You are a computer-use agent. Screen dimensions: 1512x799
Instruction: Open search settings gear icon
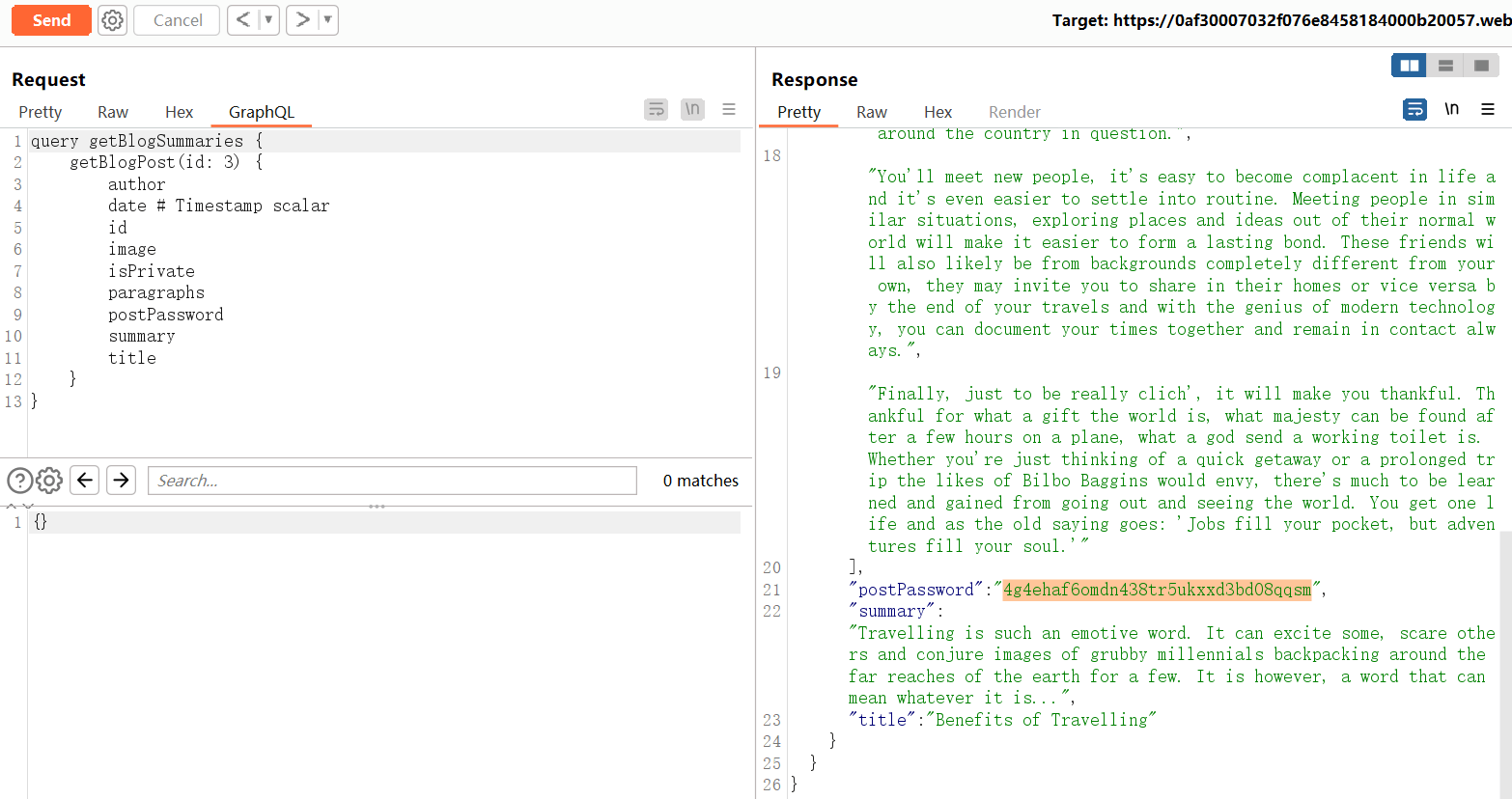[49, 481]
